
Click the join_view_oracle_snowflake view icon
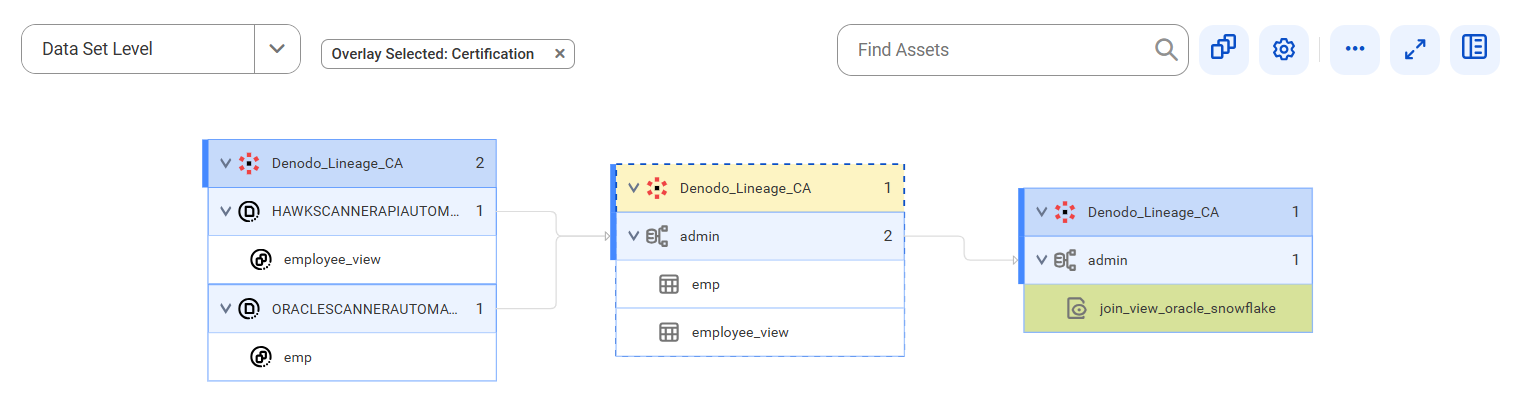(x=1077, y=308)
